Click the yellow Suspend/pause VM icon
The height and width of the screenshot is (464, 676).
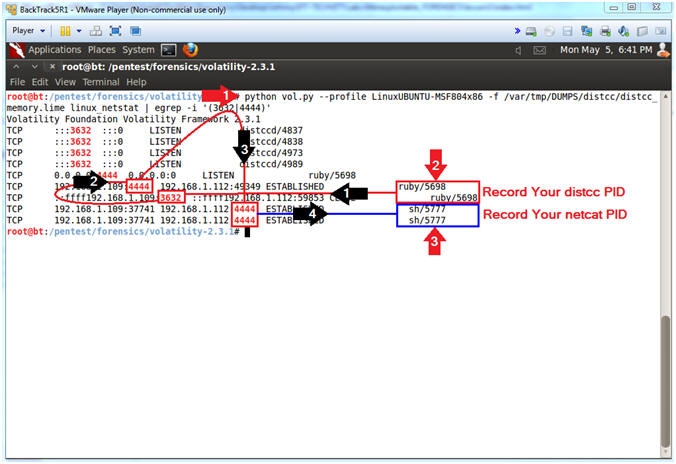tap(65, 31)
